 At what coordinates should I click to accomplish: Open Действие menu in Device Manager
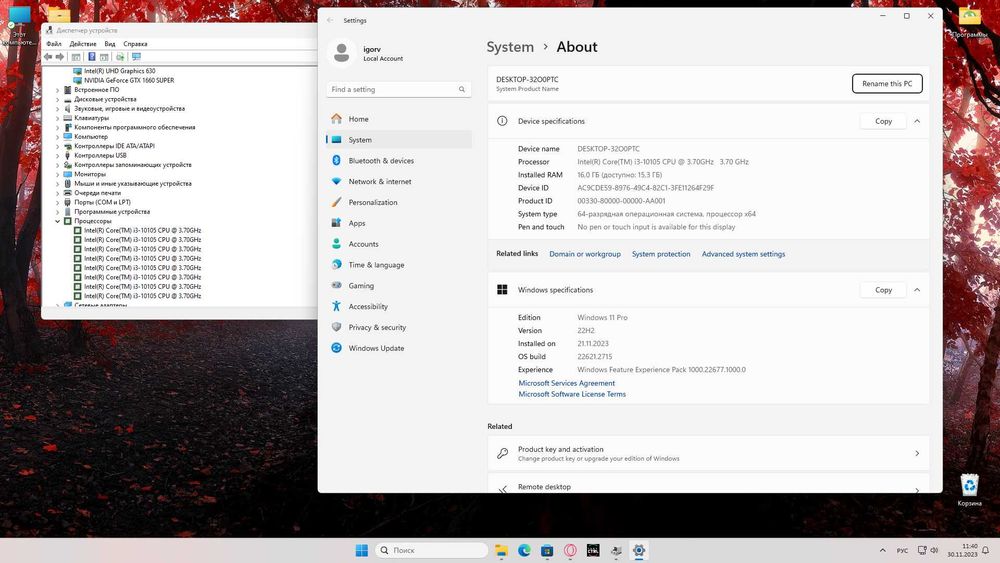click(x=83, y=44)
